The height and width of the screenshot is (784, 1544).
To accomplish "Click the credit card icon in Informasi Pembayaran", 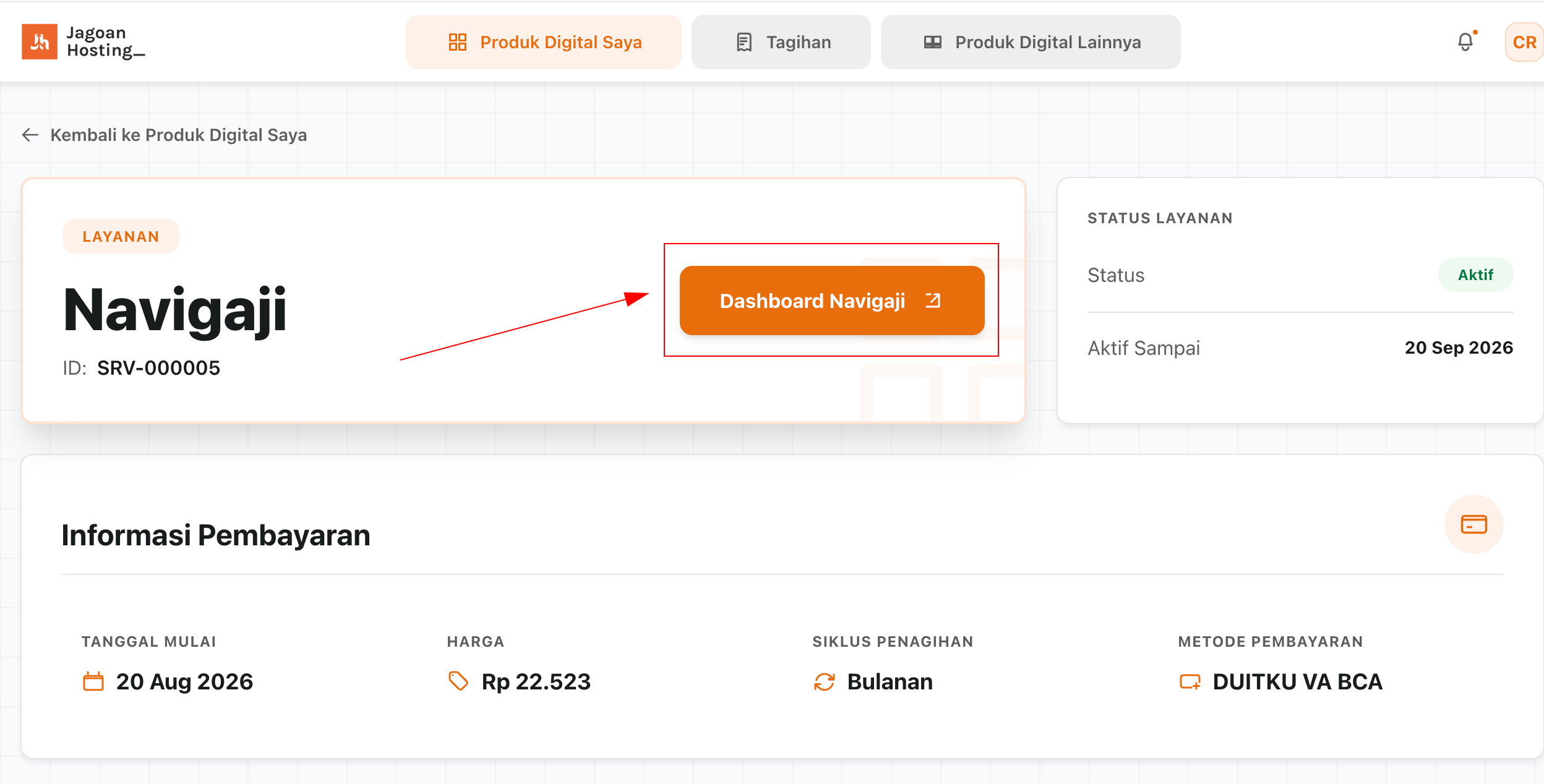I will [1473, 524].
